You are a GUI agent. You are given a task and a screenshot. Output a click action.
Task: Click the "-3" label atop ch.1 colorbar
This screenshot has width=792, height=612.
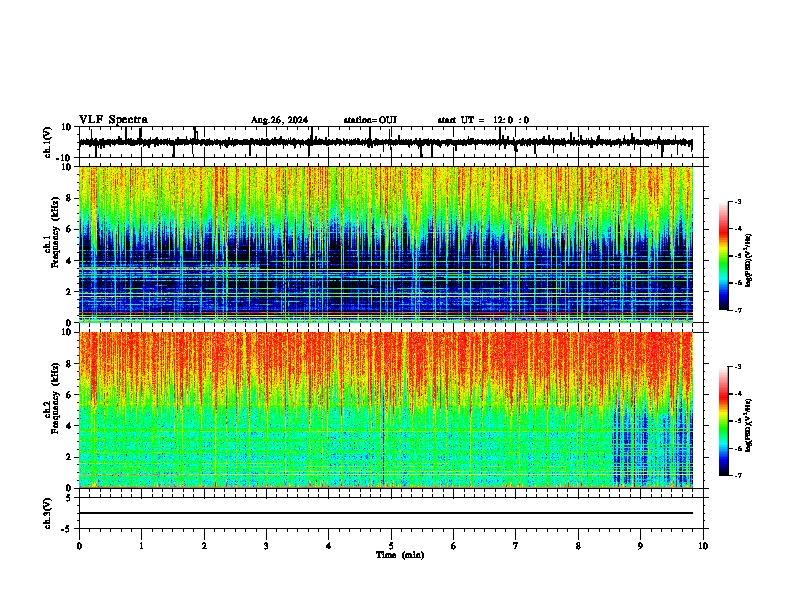click(738, 201)
